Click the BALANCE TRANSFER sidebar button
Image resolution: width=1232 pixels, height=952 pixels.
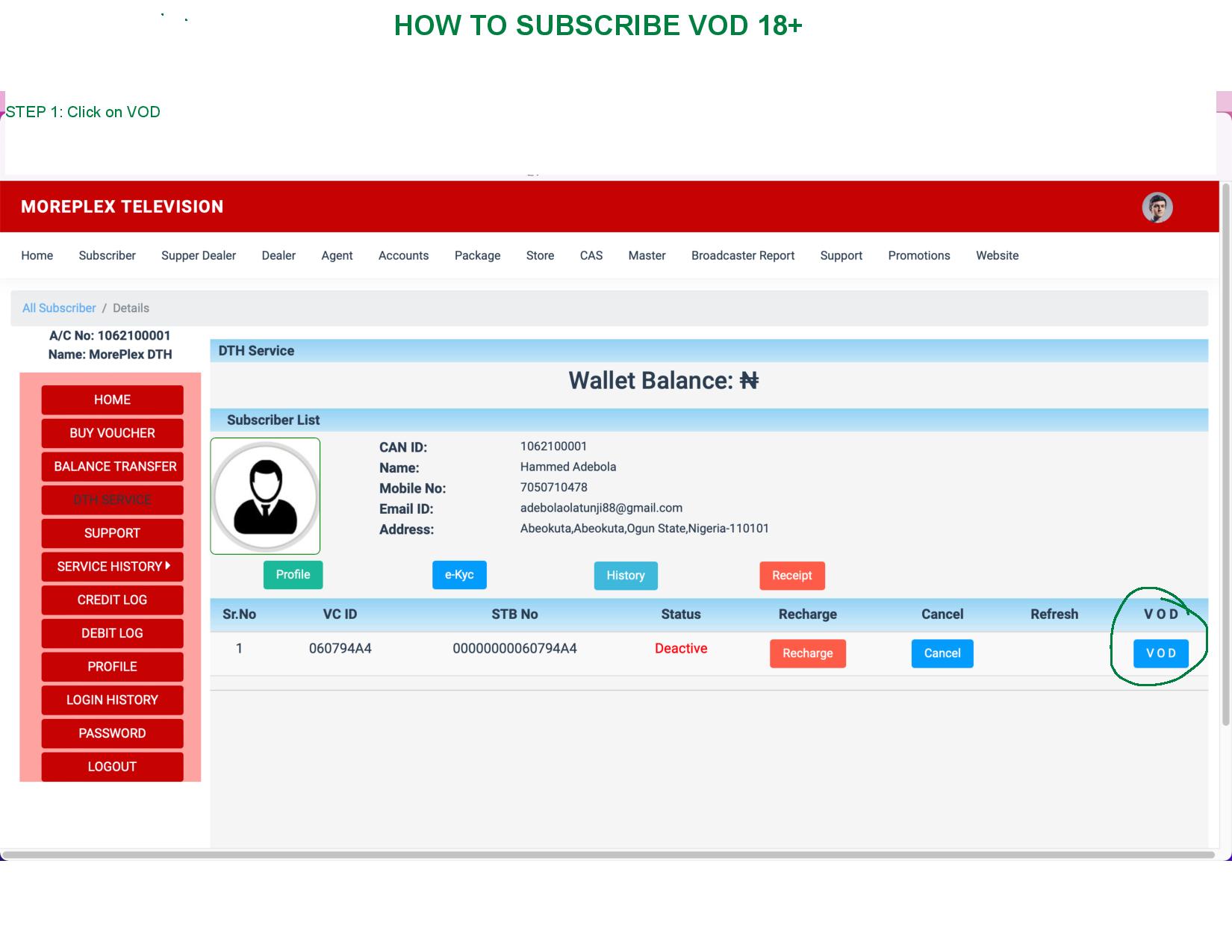click(112, 467)
